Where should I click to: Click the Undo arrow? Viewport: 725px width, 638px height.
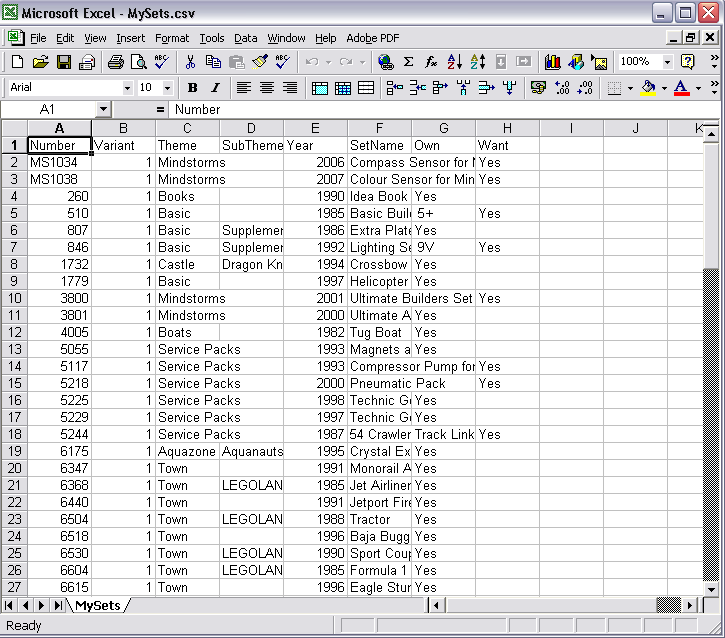[312, 61]
